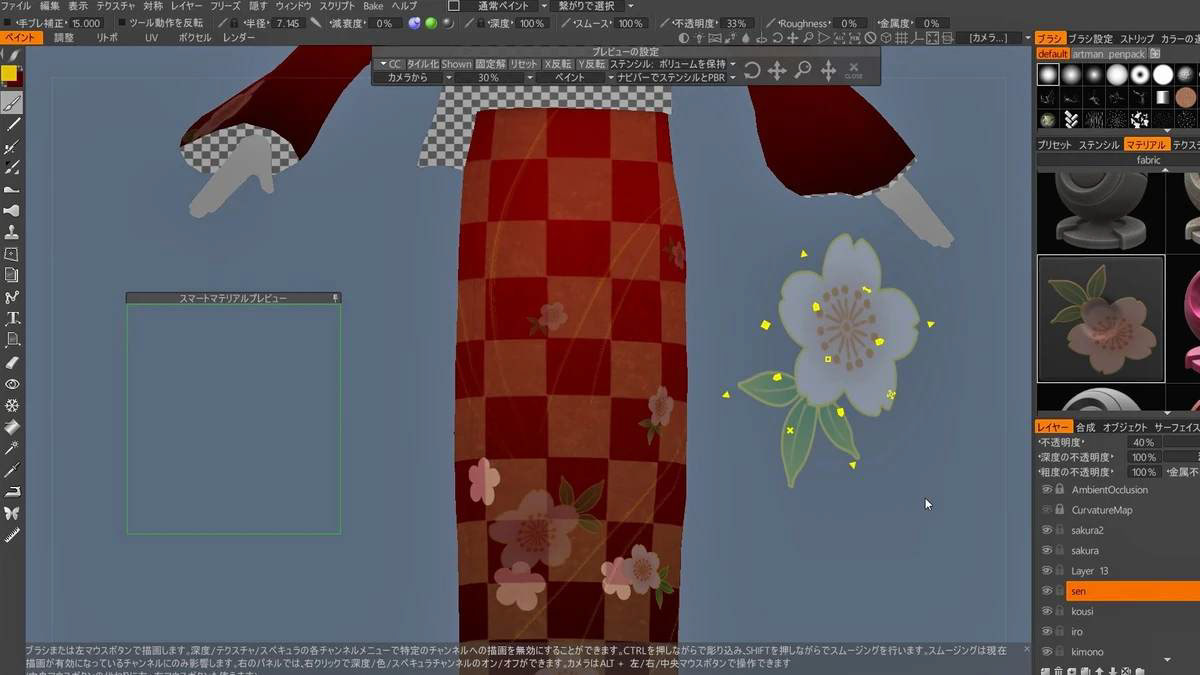Click the move layer up arrow icon

[1100, 671]
